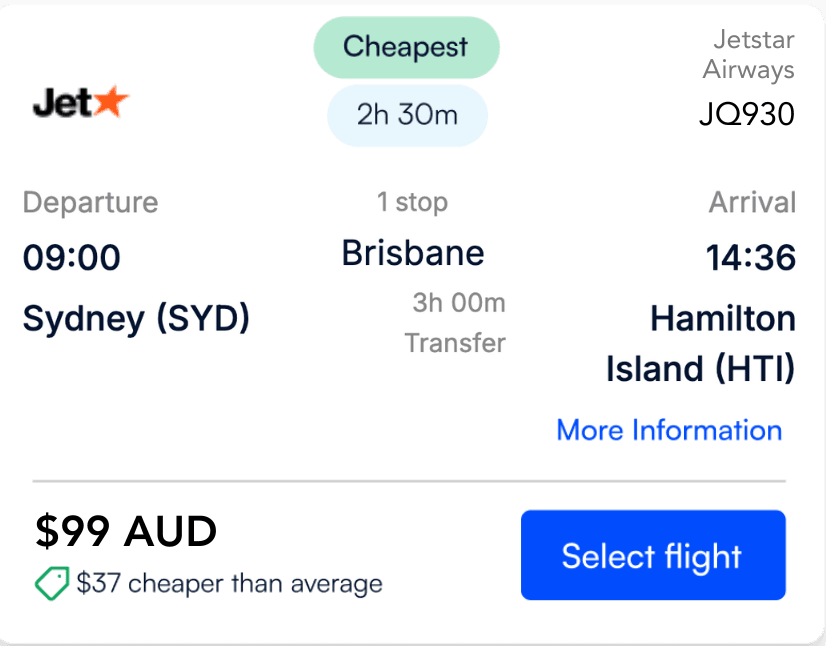826x646 pixels.
Task: Click the $37 cheaper than average text
Action: [228, 582]
